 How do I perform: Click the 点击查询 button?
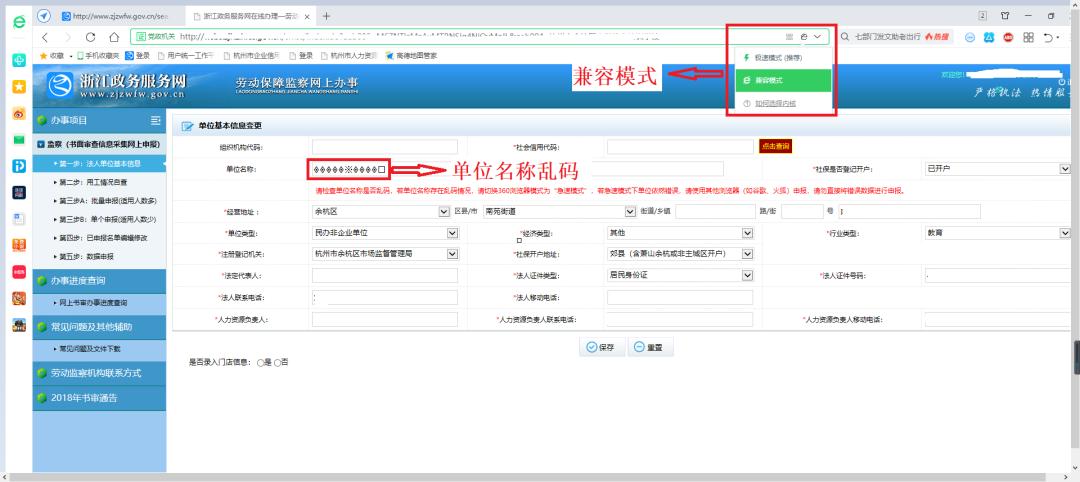[x=775, y=146]
